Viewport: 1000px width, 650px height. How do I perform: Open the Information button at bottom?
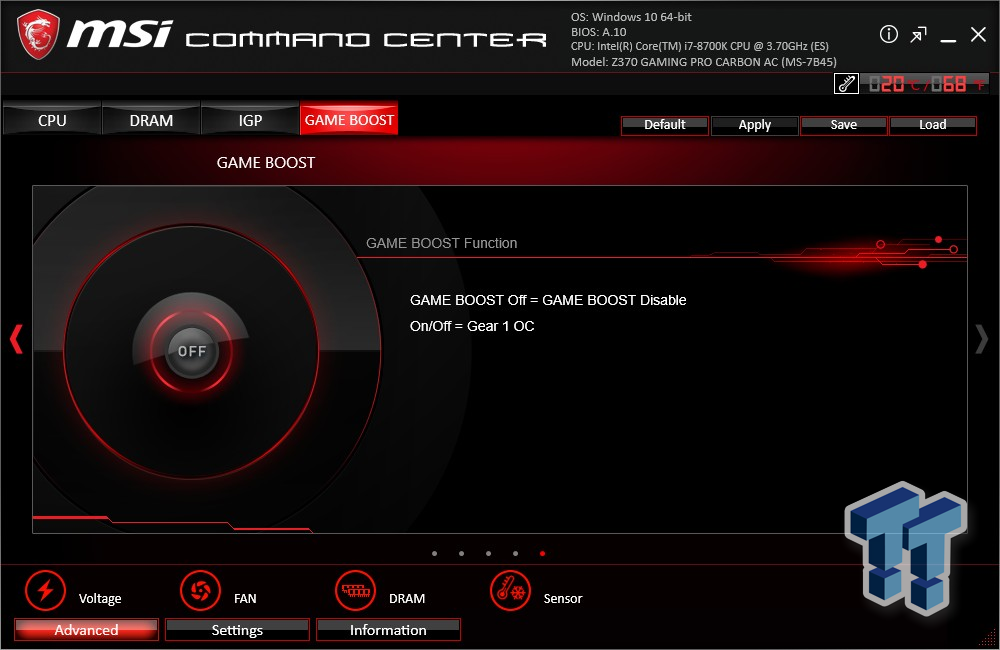click(388, 630)
